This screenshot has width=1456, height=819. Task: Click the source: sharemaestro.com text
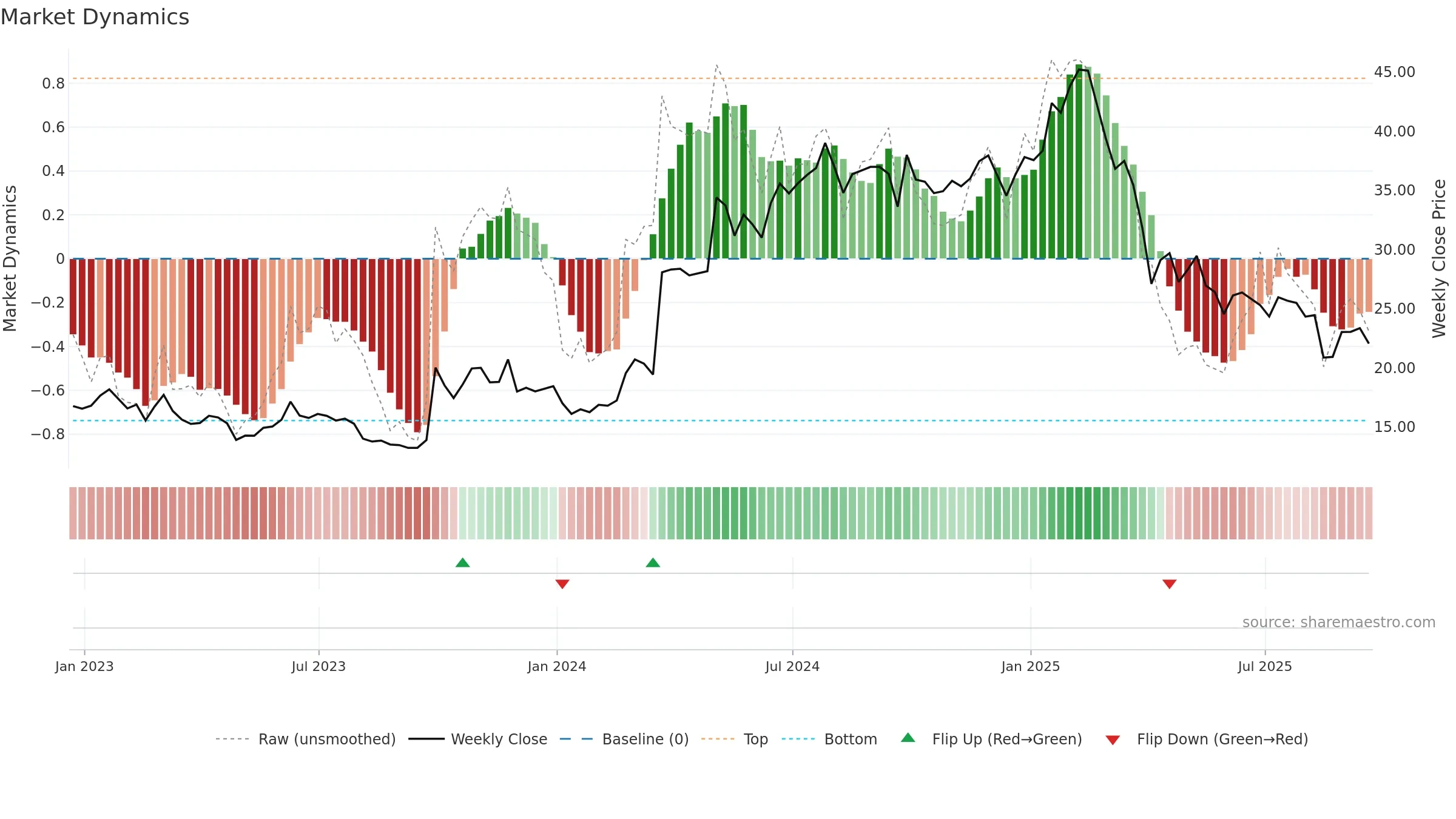click(1339, 622)
